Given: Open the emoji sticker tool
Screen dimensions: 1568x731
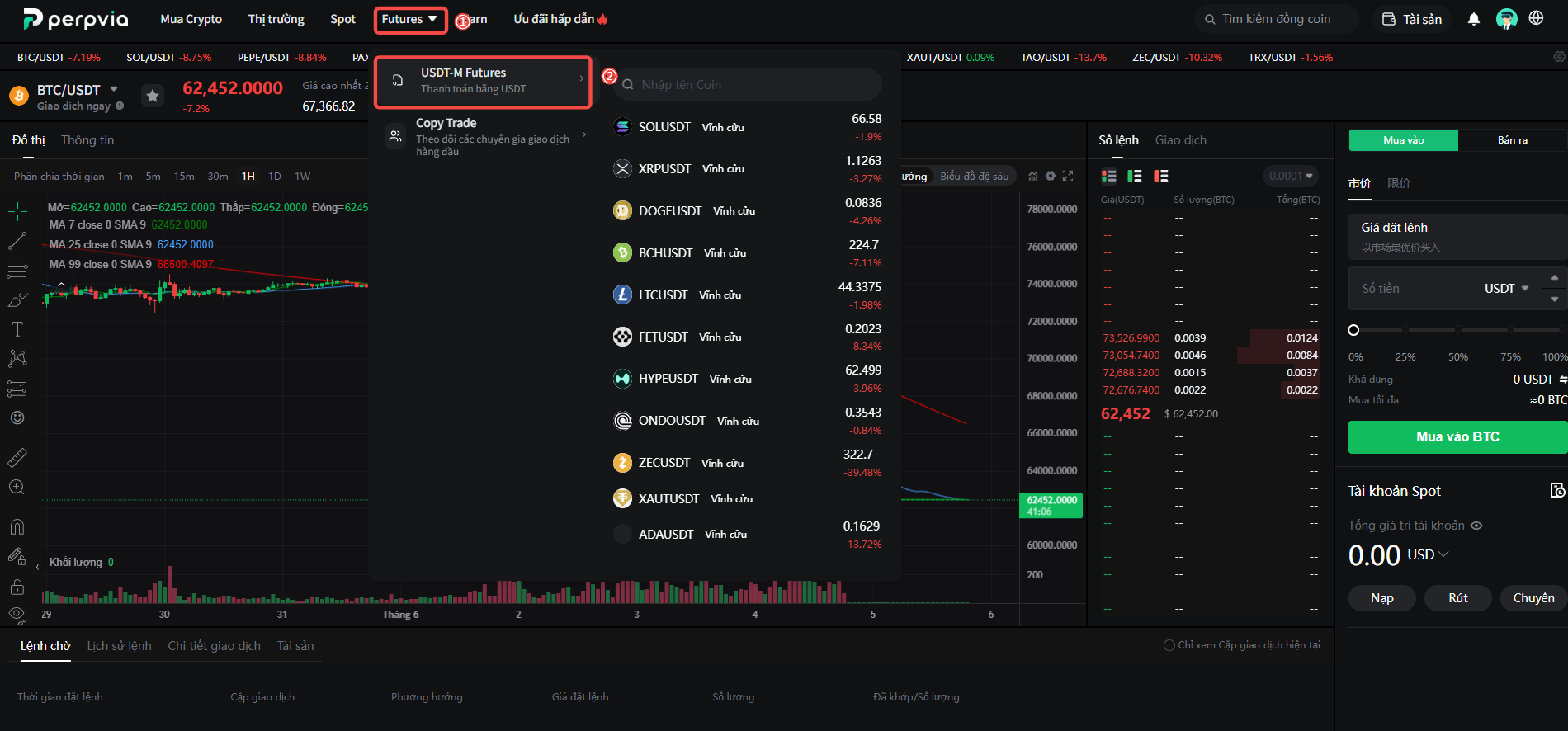Looking at the screenshot, I should tap(17, 417).
